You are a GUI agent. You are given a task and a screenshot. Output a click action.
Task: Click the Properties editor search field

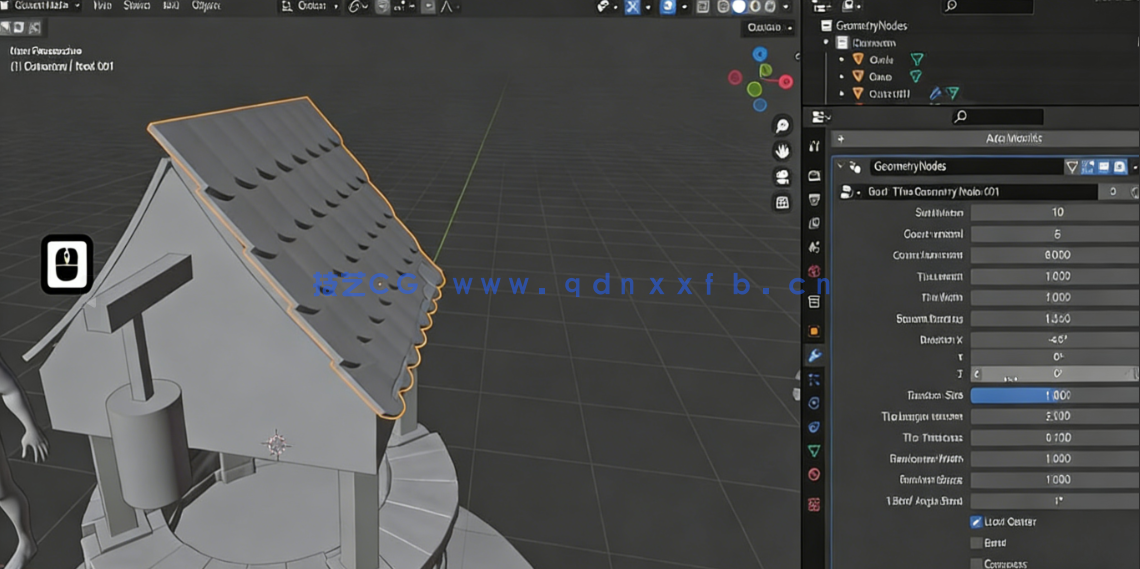point(998,116)
